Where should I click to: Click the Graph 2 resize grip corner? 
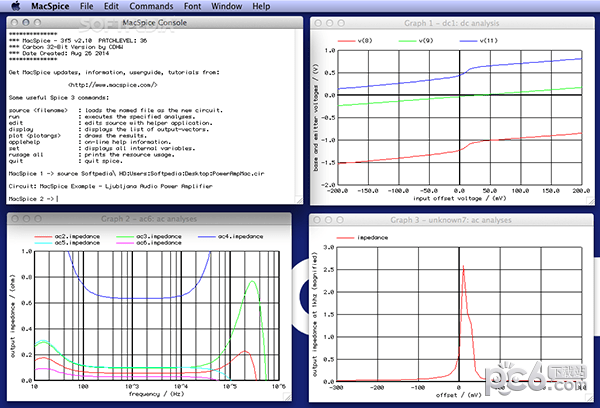click(x=287, y=397)
